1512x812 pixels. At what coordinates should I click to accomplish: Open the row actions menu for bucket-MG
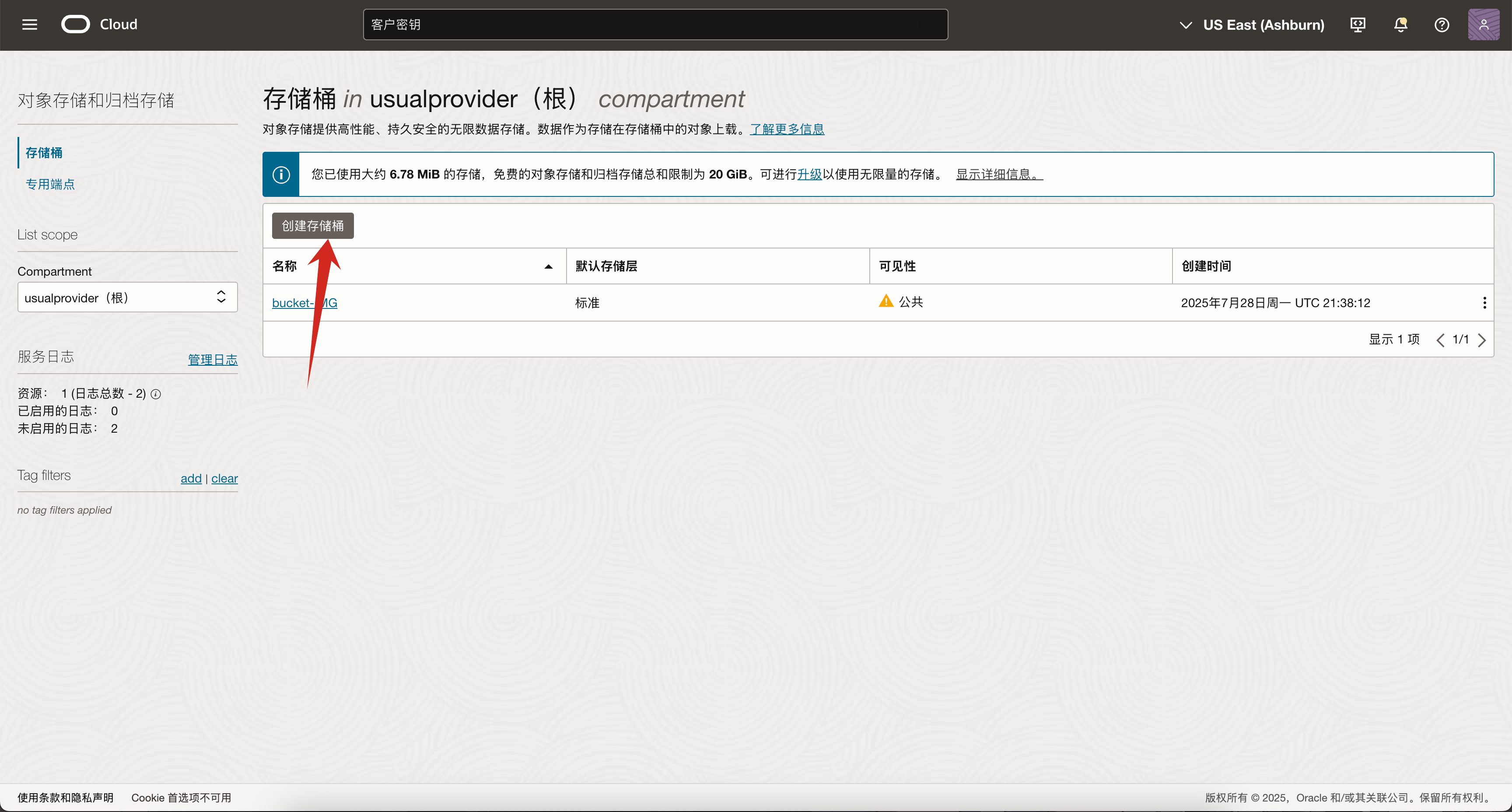(1484, 302)
